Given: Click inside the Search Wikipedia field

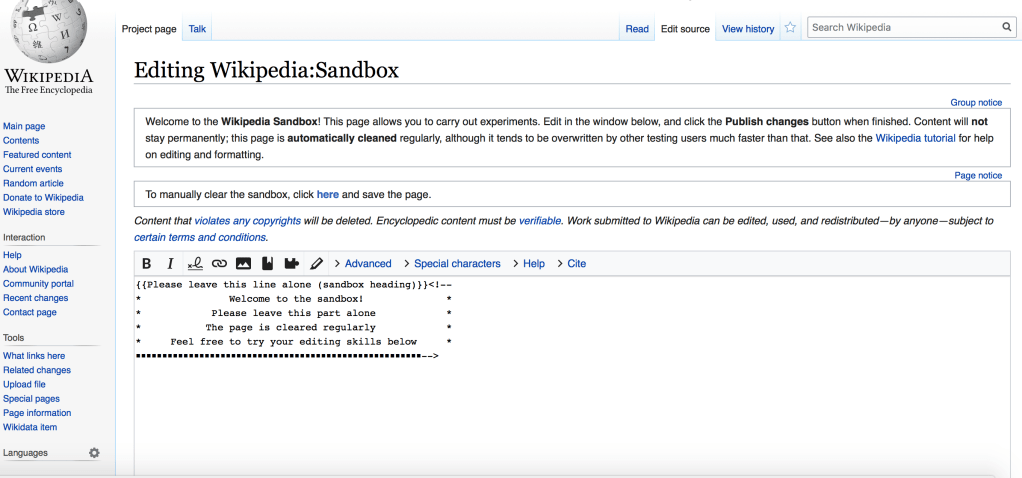Looking at the screenshot, I should 902,27.
